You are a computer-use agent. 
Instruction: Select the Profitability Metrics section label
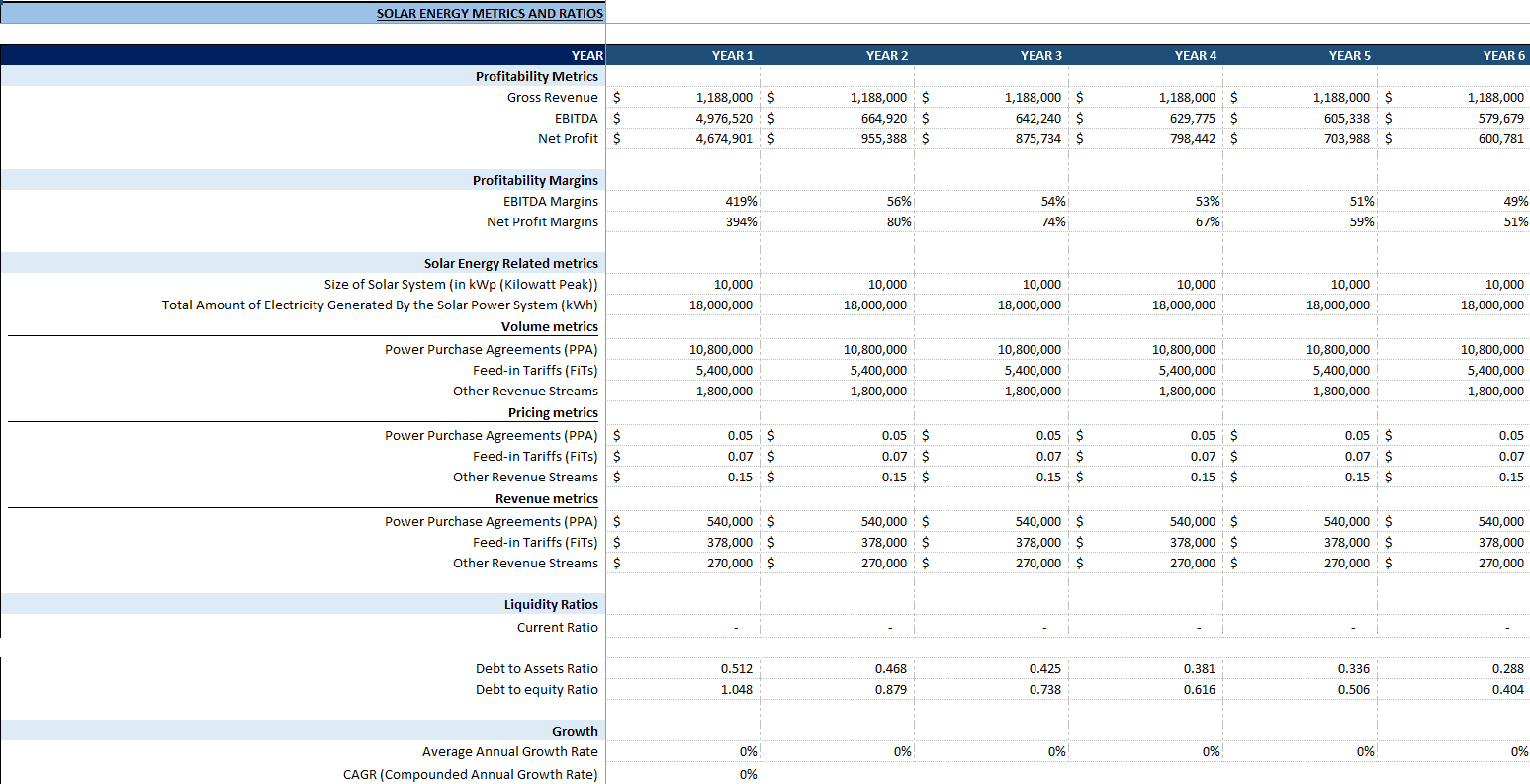click(x=537, y=77)
